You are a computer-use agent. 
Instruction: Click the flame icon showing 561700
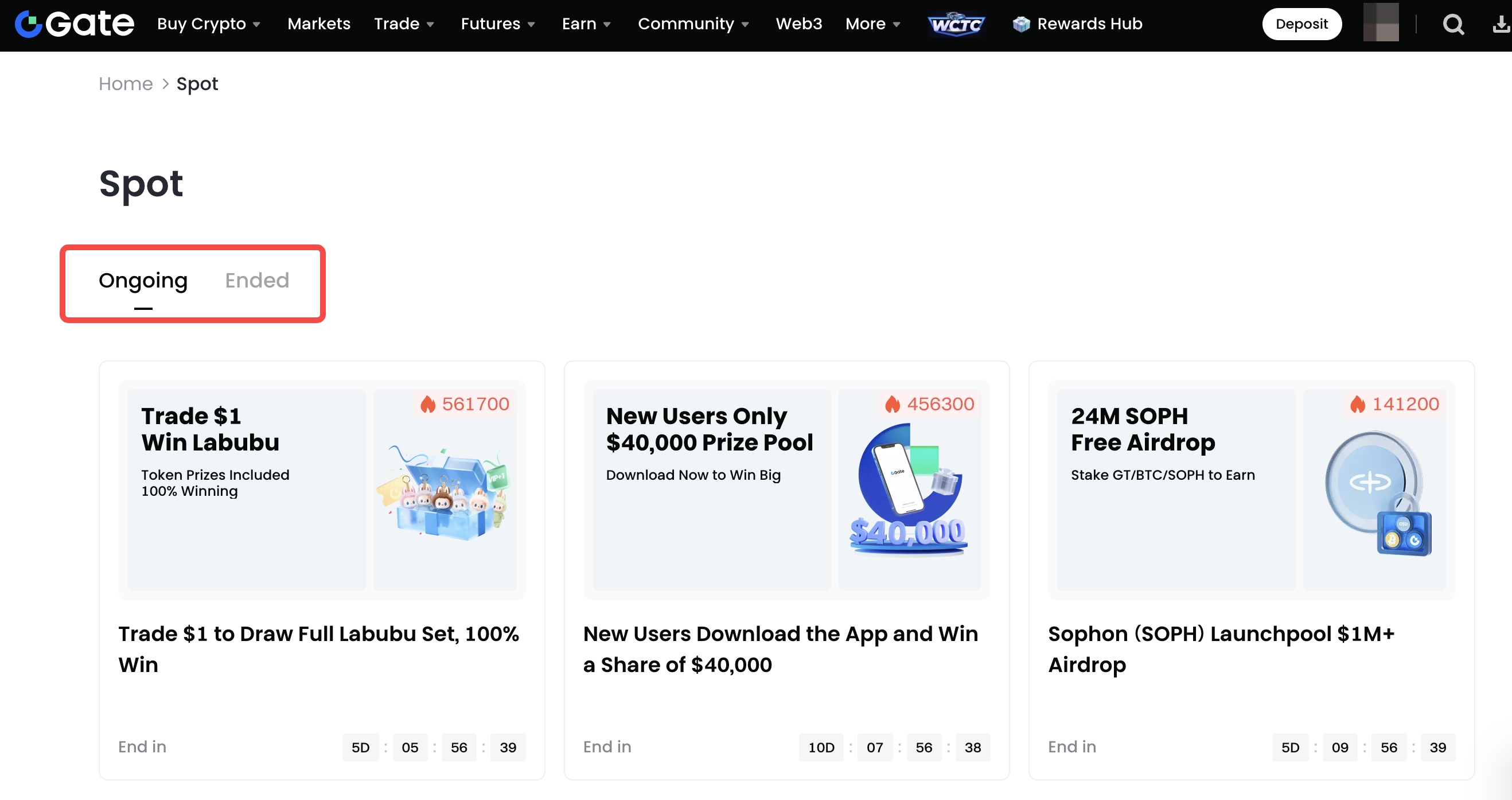(x=428, y=404)
